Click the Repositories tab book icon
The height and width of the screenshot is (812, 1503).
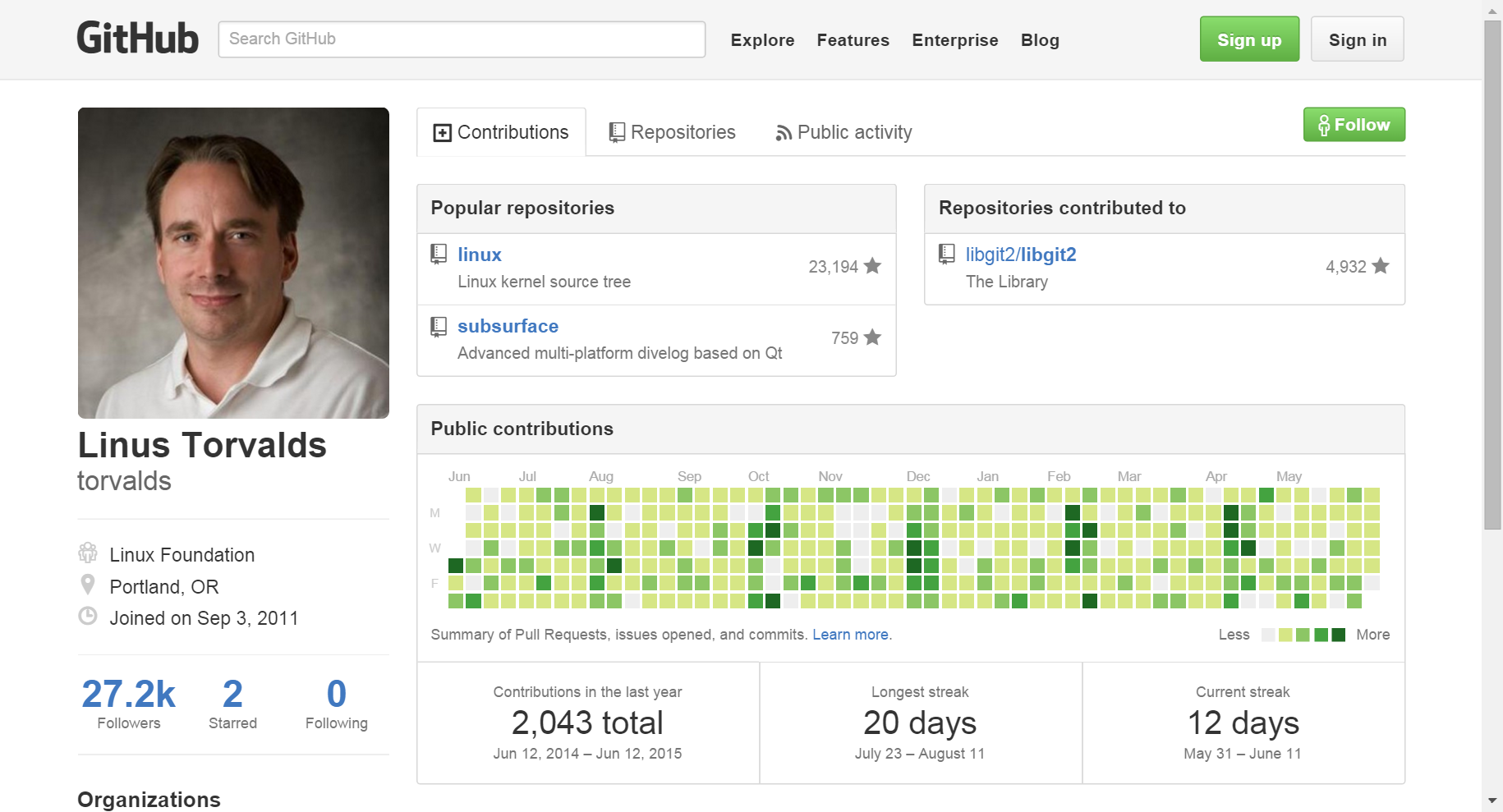617,133
